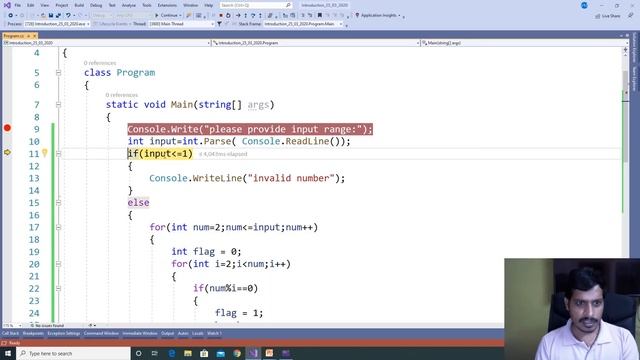Collapse the class Program block
The image size is (640, 360).
tap(58, 73)
